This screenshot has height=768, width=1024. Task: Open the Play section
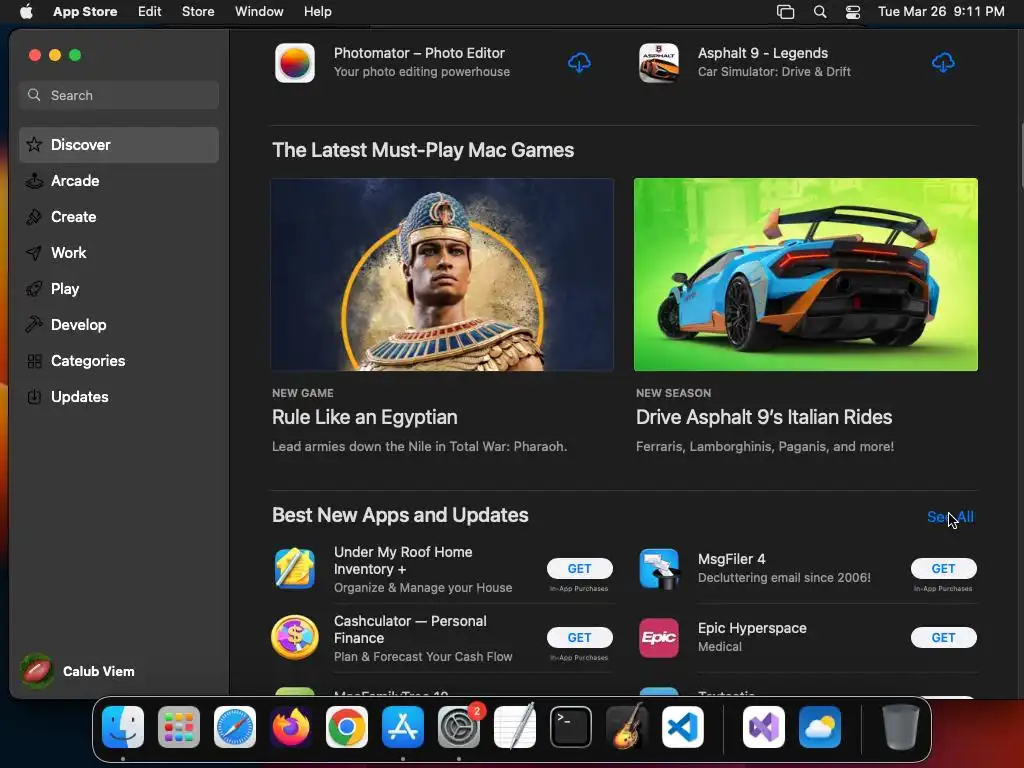(x=119, y=289)
